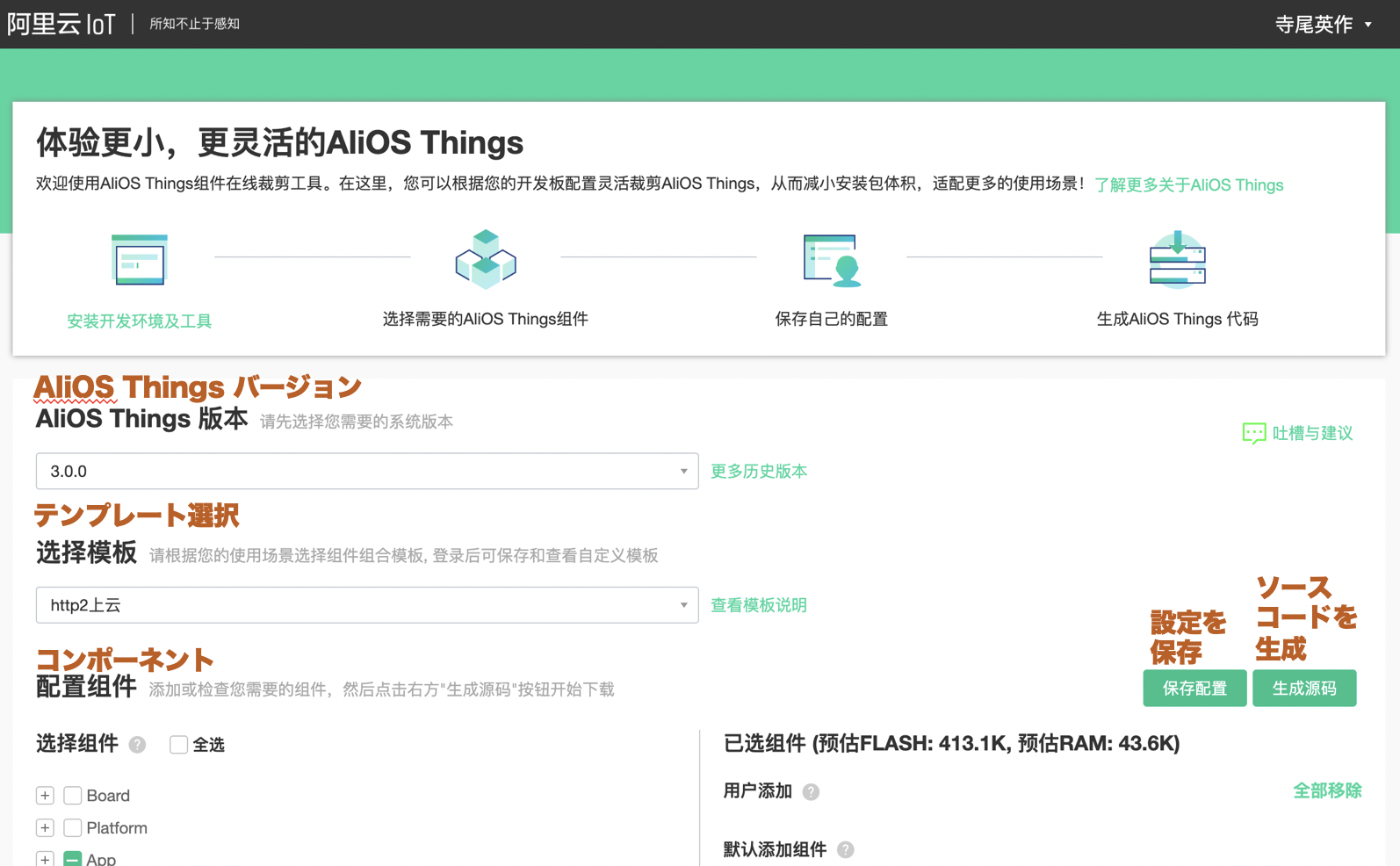
Task: Click the install development environment step icon
Action: point(140,259)
